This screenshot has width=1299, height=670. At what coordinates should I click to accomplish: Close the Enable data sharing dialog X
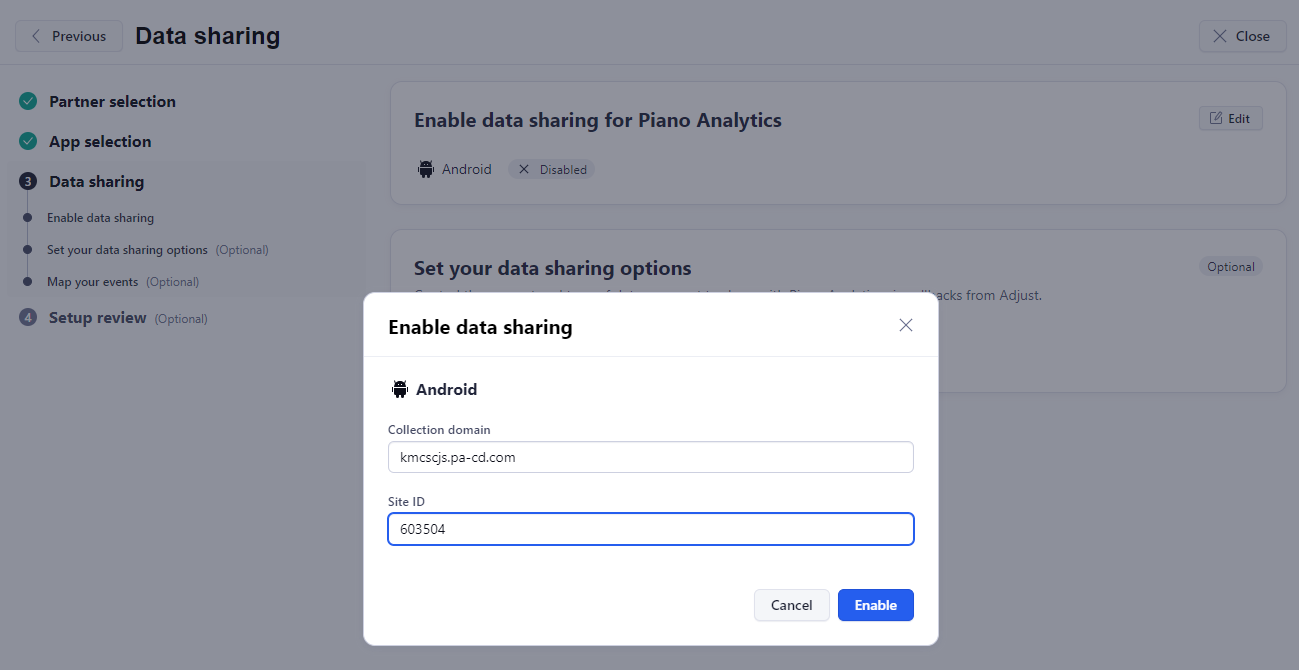(x=906, y=325)
